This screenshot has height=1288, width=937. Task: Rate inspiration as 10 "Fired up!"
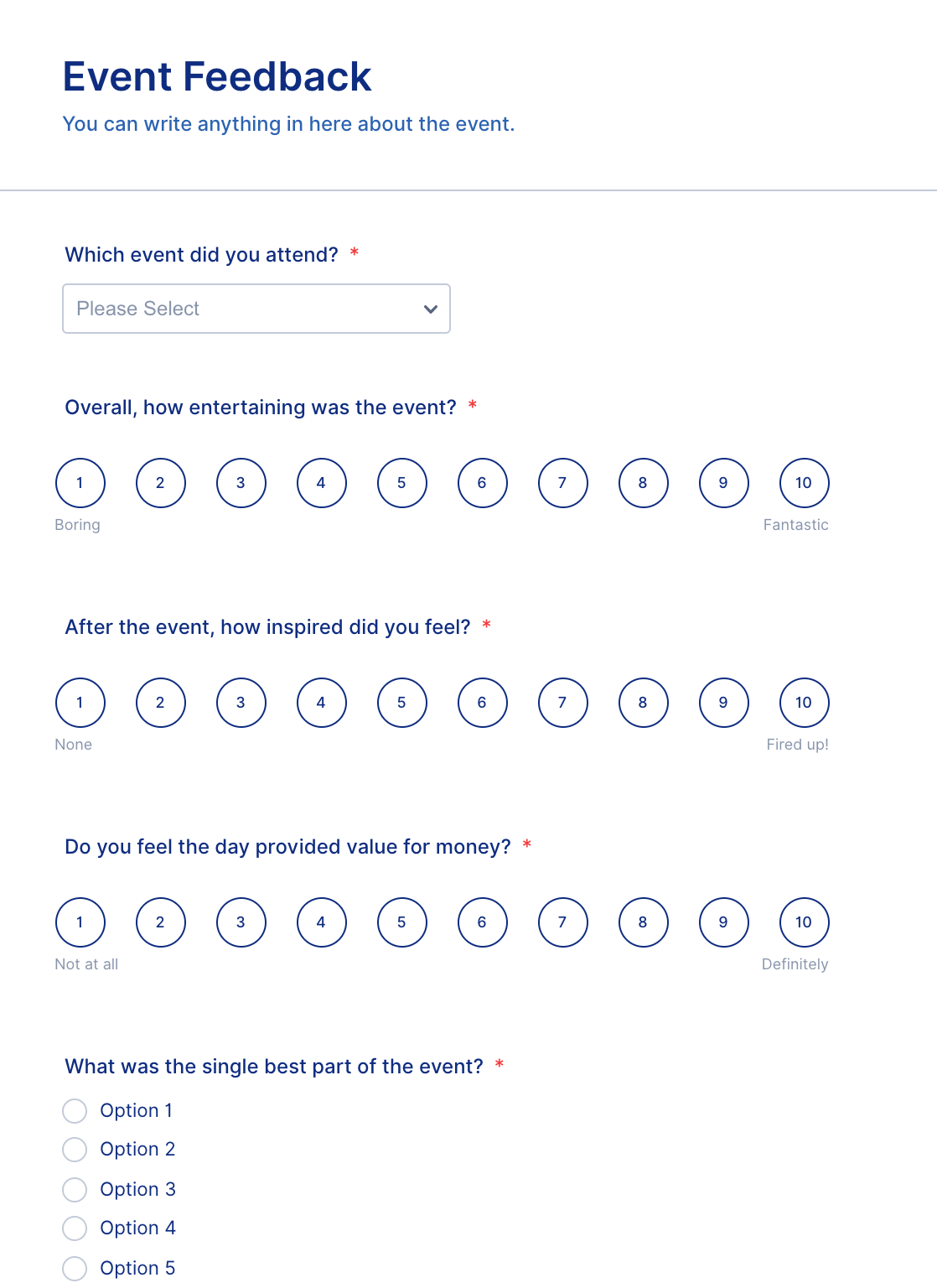click(x=803, y=702)
